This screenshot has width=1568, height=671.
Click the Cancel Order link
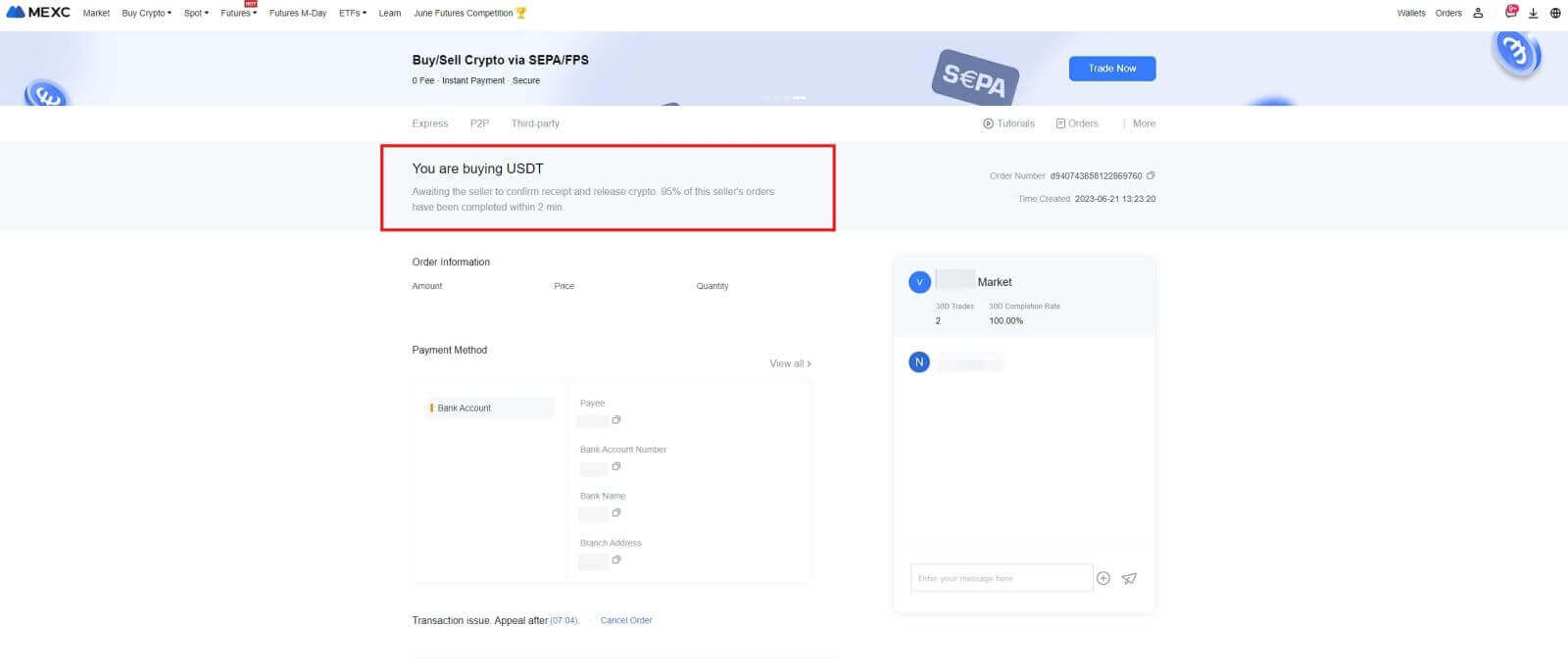(x=626, y=620)
